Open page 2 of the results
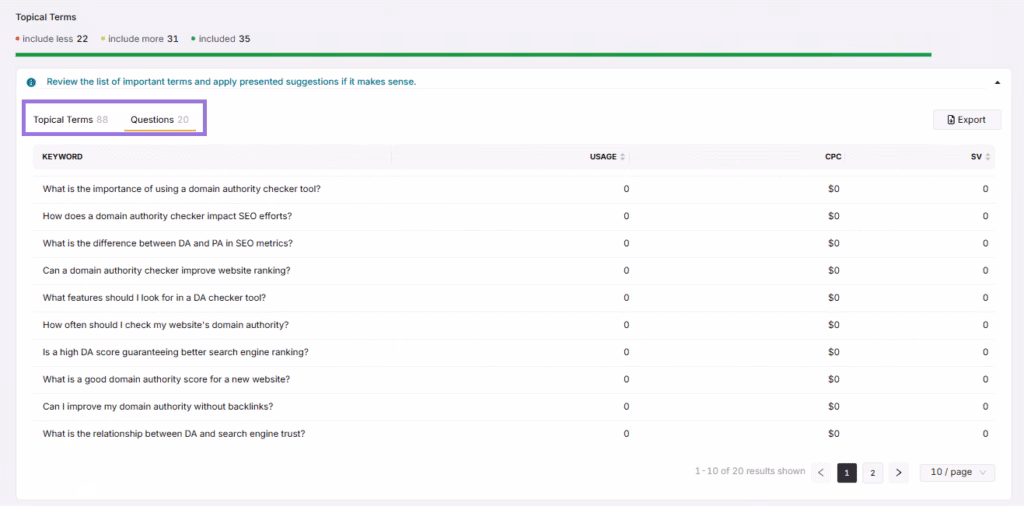Viewport: 1024px width, 506px height. [x=872, y=473]
